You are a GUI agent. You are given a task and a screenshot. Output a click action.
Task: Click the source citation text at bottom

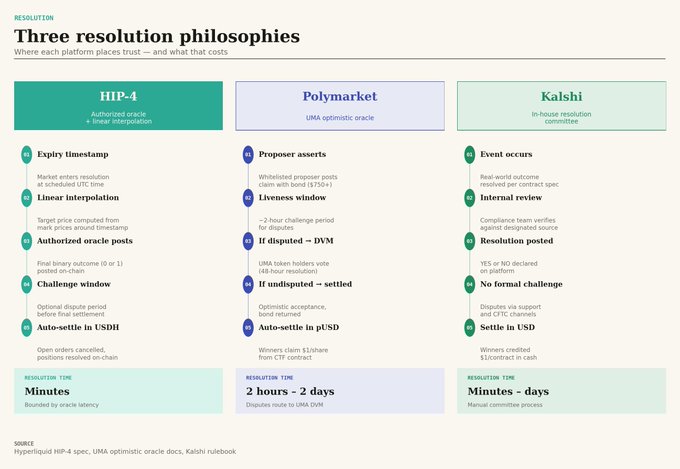125,451
